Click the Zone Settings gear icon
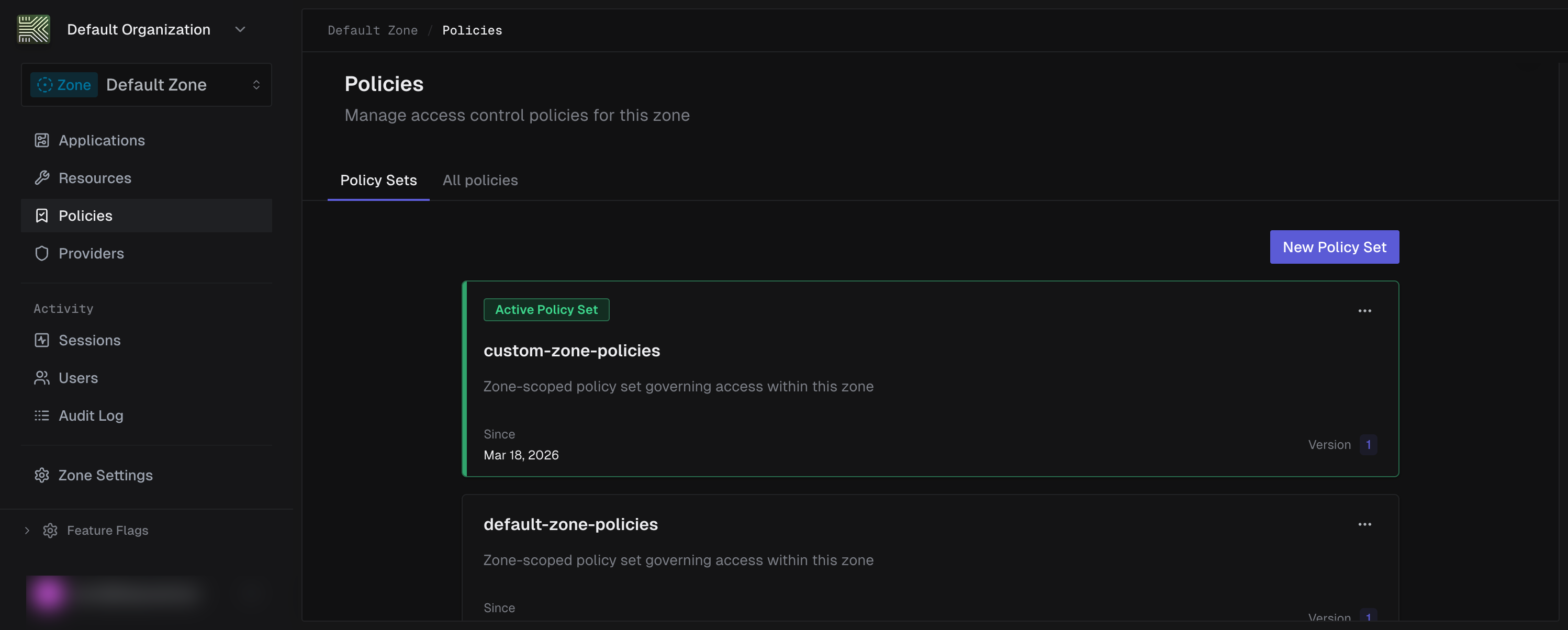 [x=41, y=475]
